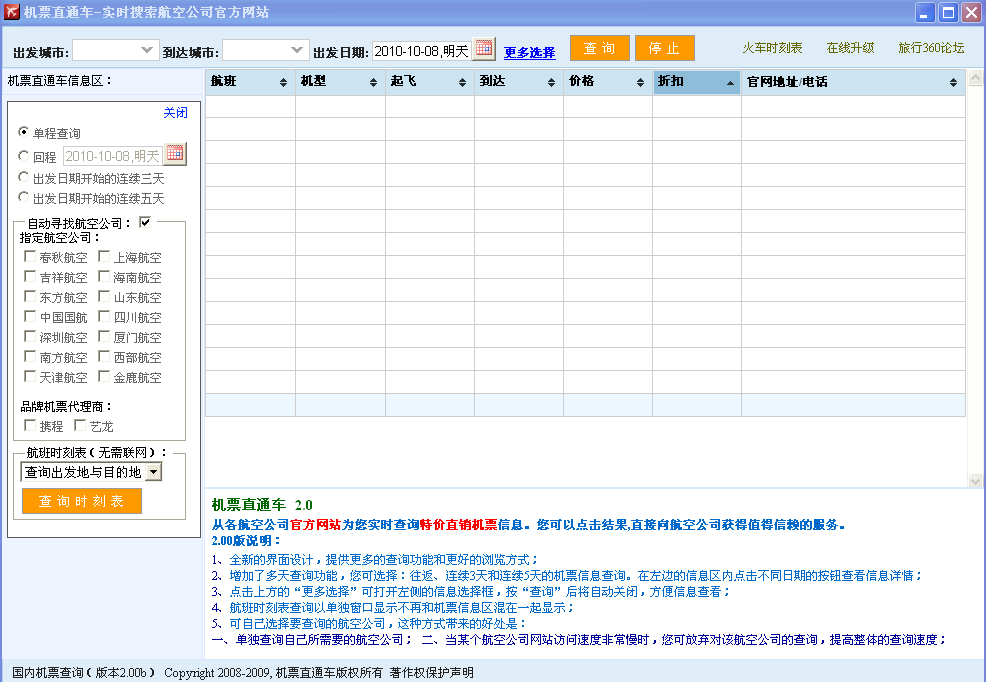Check 南方航空 airline

[x=30, y=356]
